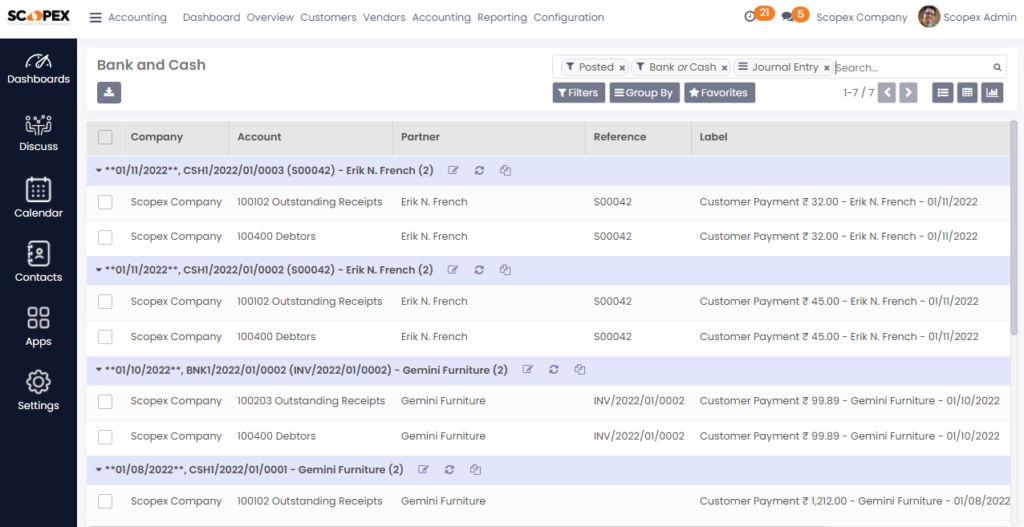Collapse the BNK1/2022/01/0002 Gemini Furniture group
Image resolution: width=1024 pixels, height=527 pixels.
coord(99,370)
